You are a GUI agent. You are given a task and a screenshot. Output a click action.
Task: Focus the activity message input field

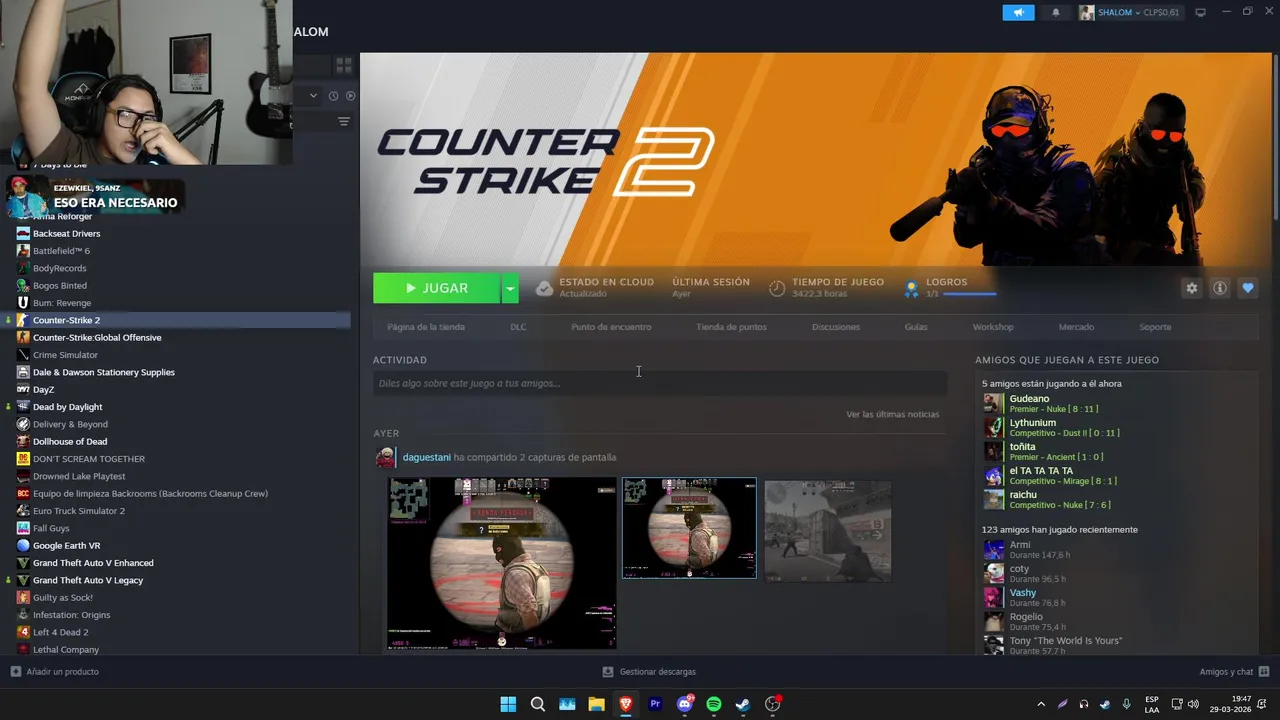pos(659,383)
